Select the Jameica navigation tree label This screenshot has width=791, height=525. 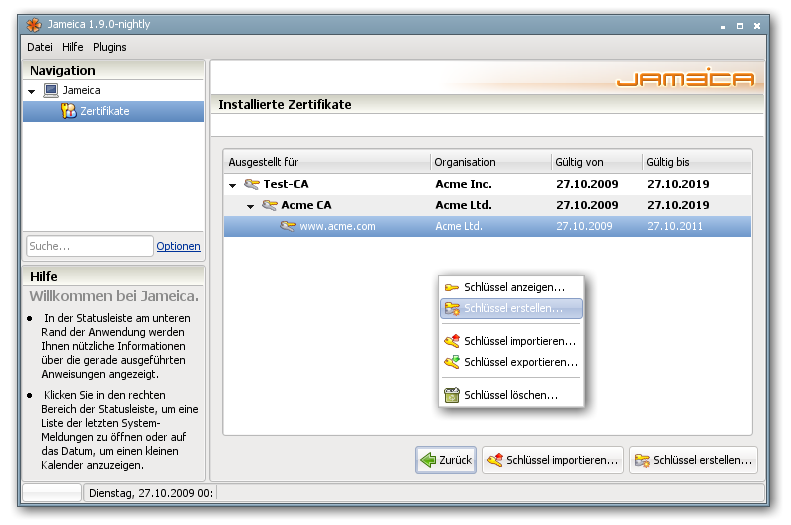(x=81, y=90)
